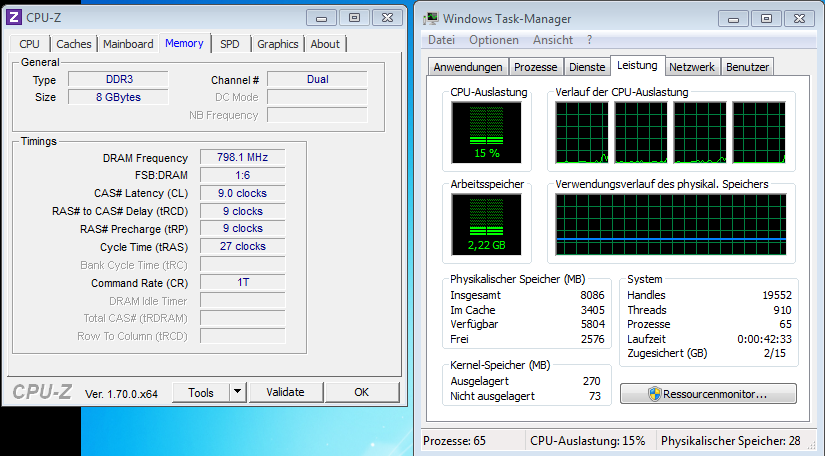Open the Tools dropdown arrow in CPU-Z

tap(237, 392)
